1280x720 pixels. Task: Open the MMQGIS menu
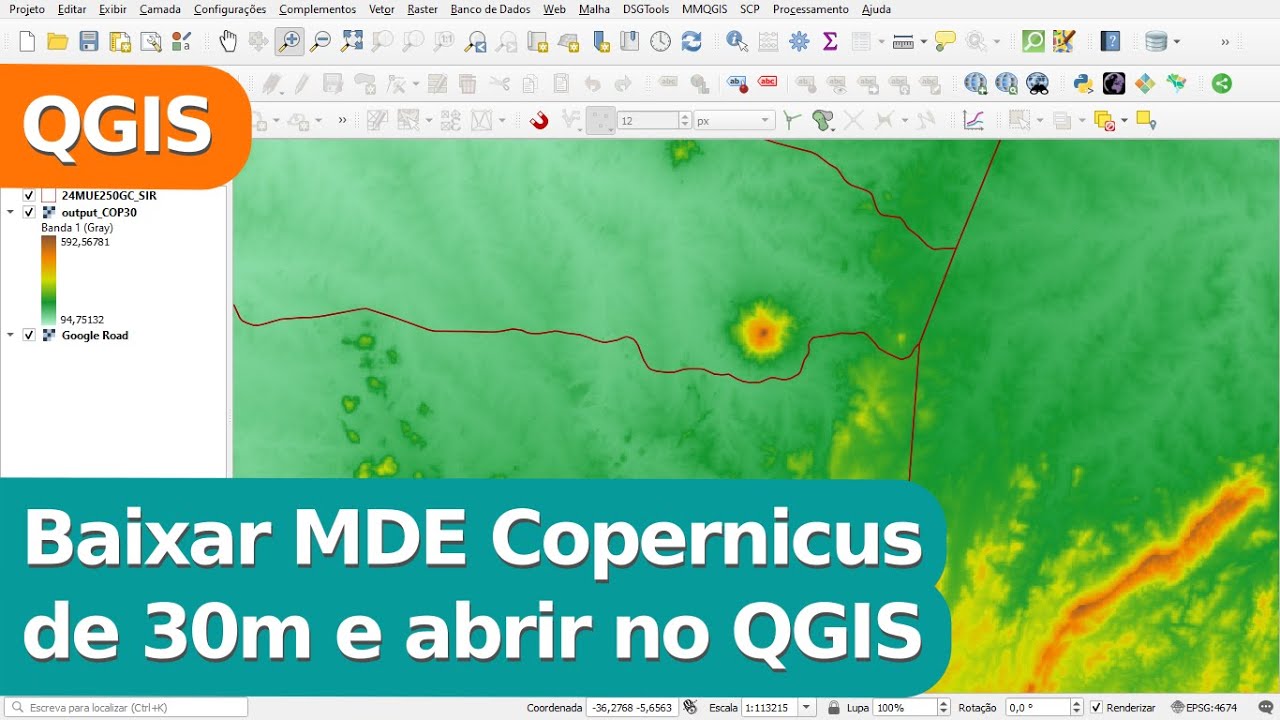click(x=705, y=9)
